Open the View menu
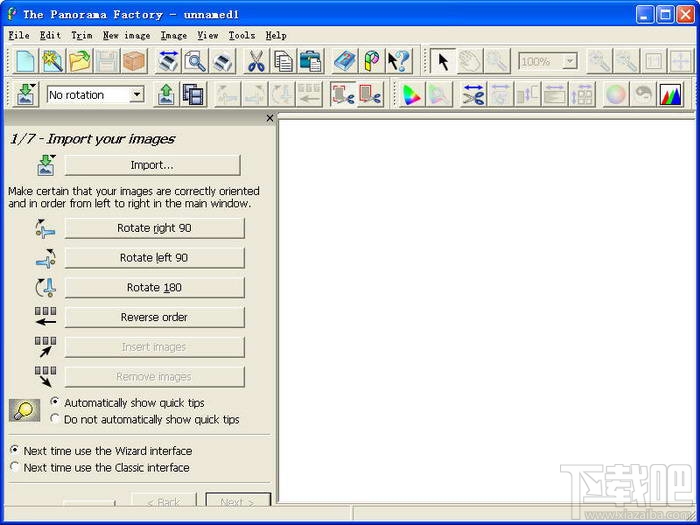The width and height of the screenshot is (700, 525). tap(208, 35)
